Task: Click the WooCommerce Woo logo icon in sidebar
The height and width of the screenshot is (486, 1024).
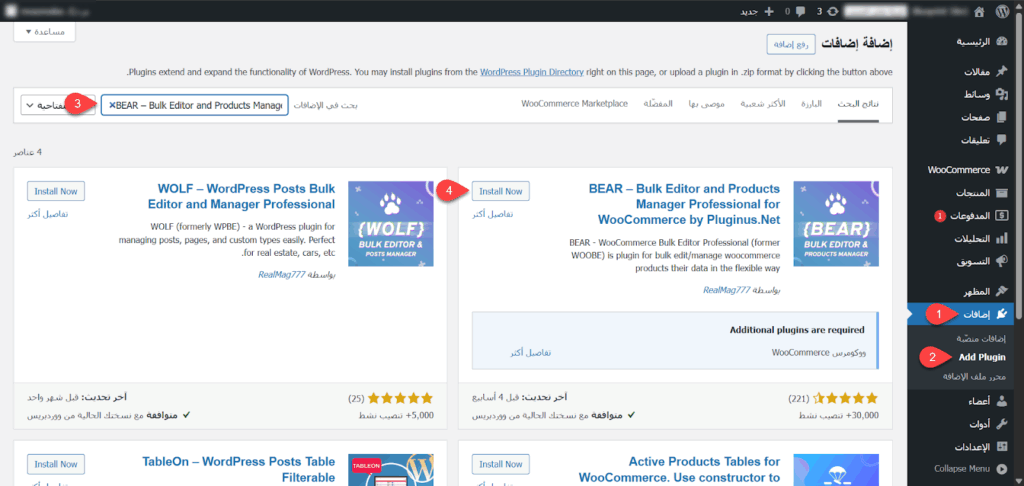Action: pyautogui.click(x=1002, y=170)
